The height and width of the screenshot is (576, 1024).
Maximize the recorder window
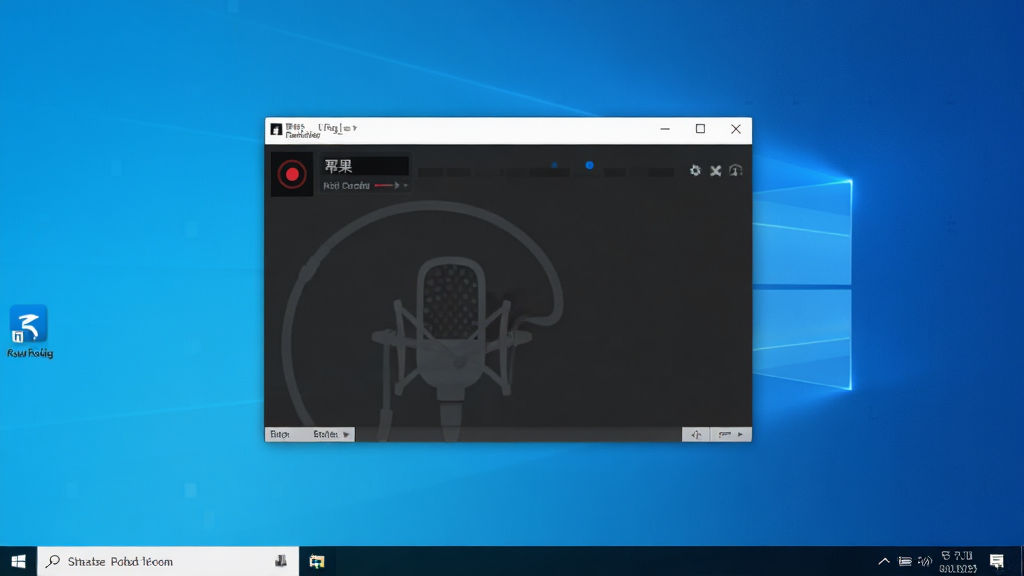click(700, 129)
